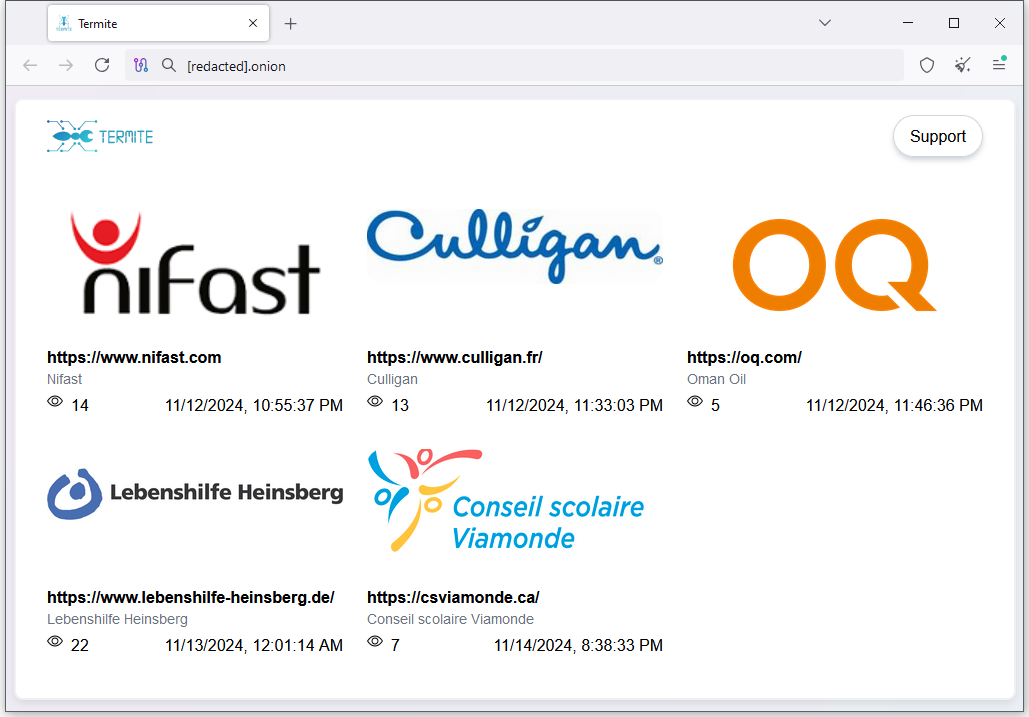Open a new tab with the plus button

(290, 24)
